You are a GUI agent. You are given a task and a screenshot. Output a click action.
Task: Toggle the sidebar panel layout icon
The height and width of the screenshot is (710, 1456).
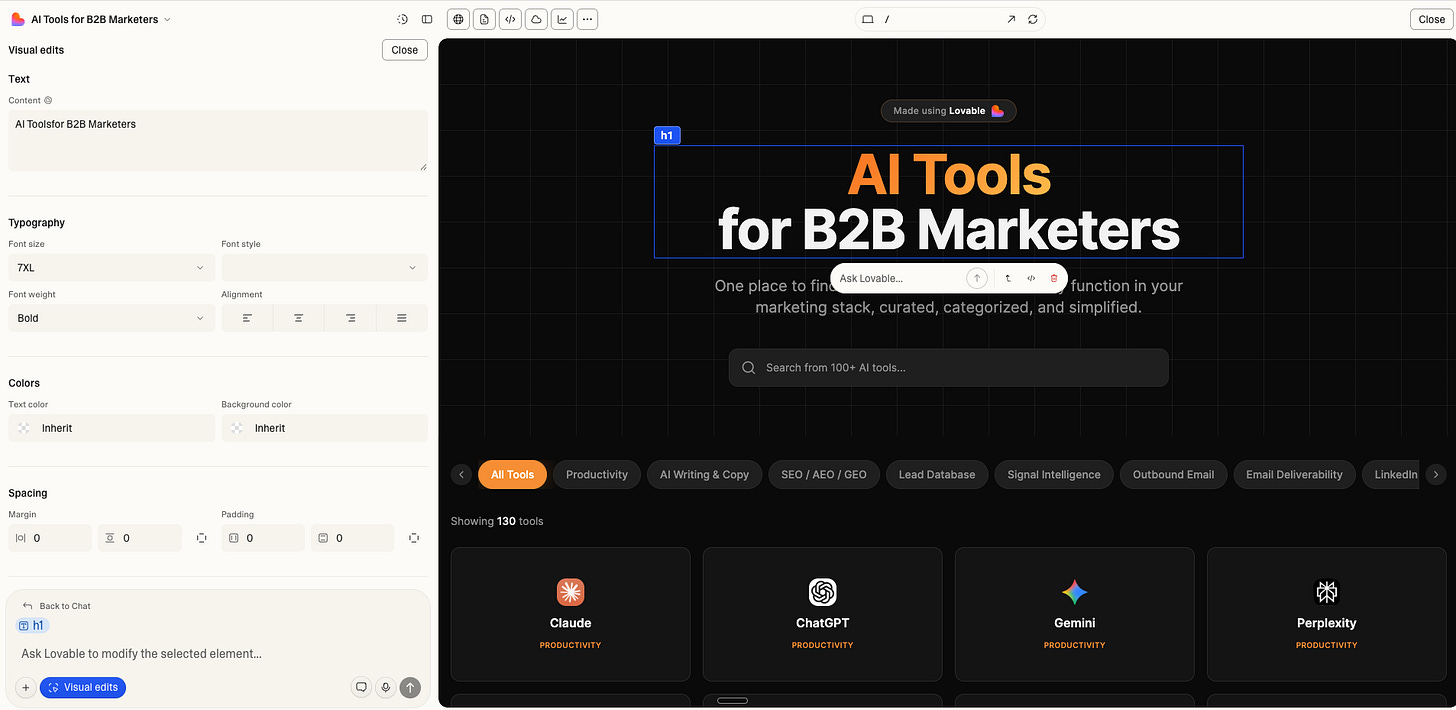(x=427, y=19)
